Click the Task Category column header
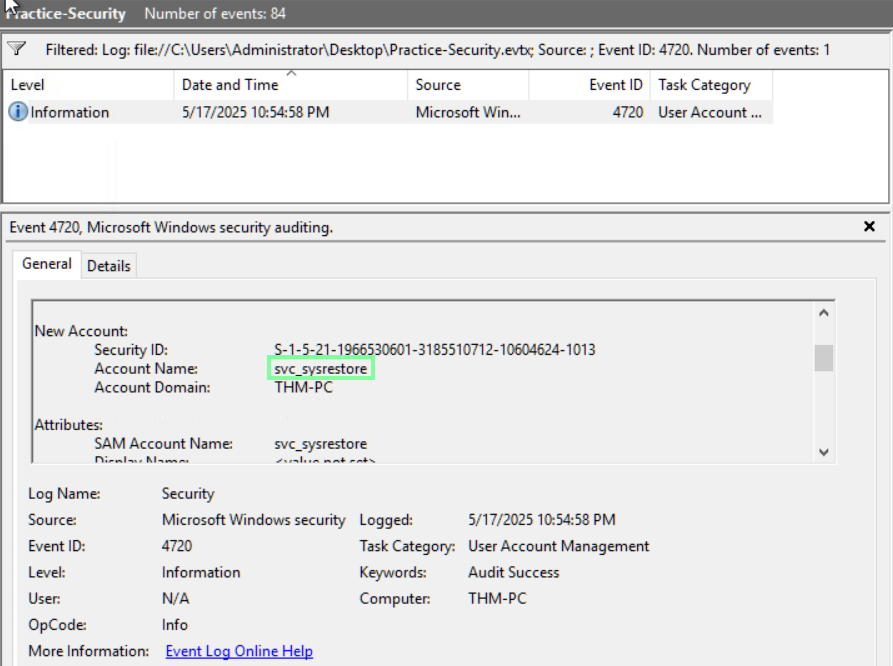The image size is (893, 666). tap(704, 85)
